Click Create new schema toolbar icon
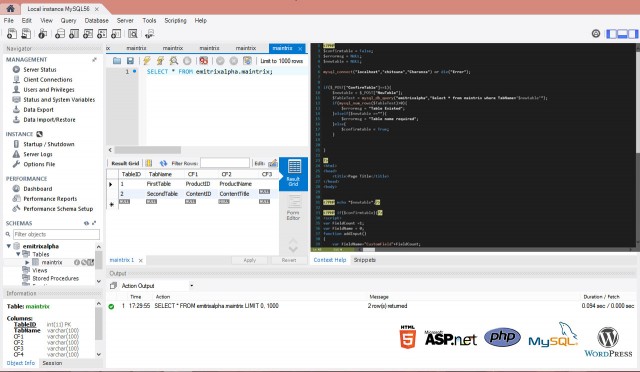640x372 pixels. click(60, 34)
